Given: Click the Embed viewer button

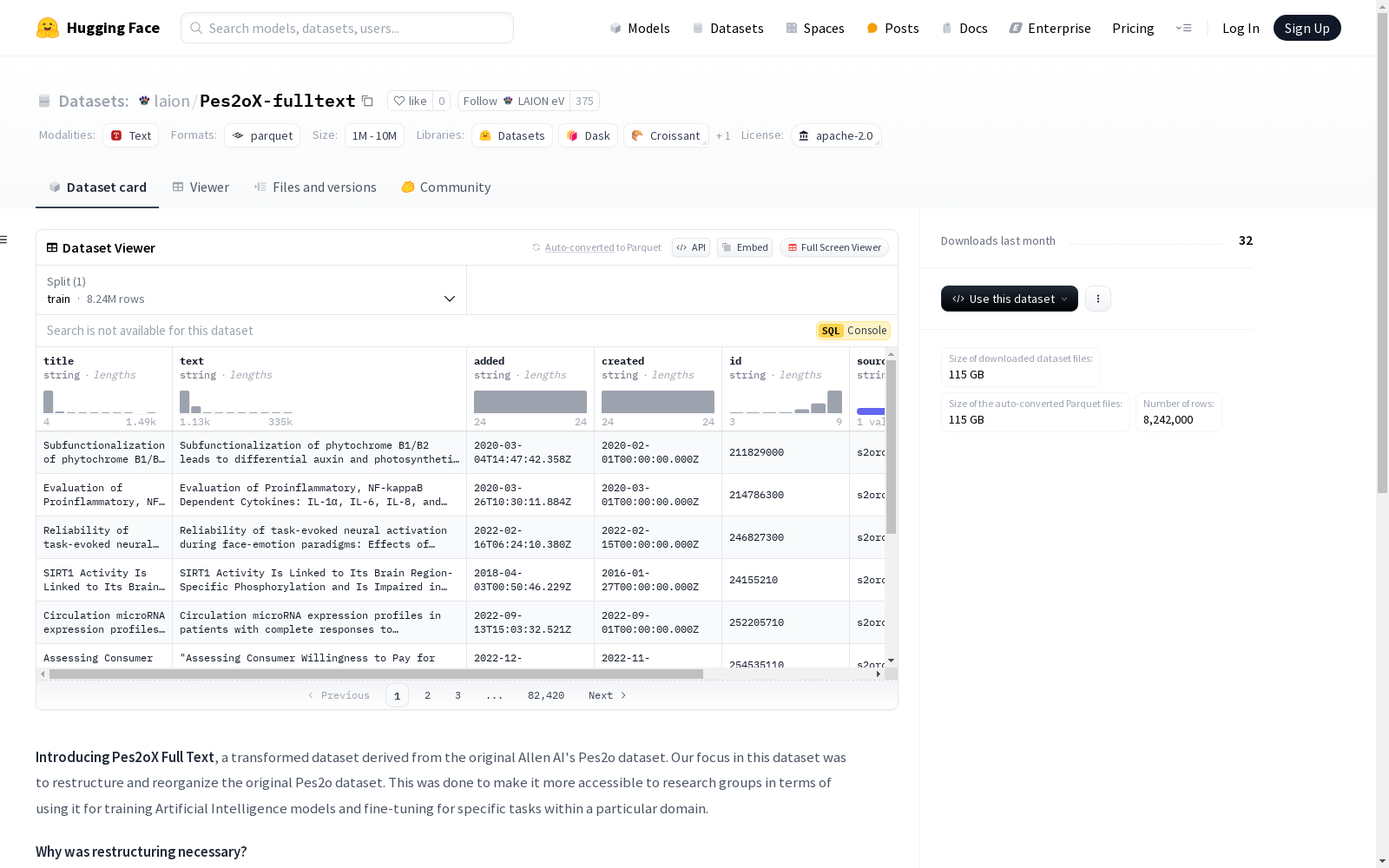Looking at the screenshot, I should [745, 247].
